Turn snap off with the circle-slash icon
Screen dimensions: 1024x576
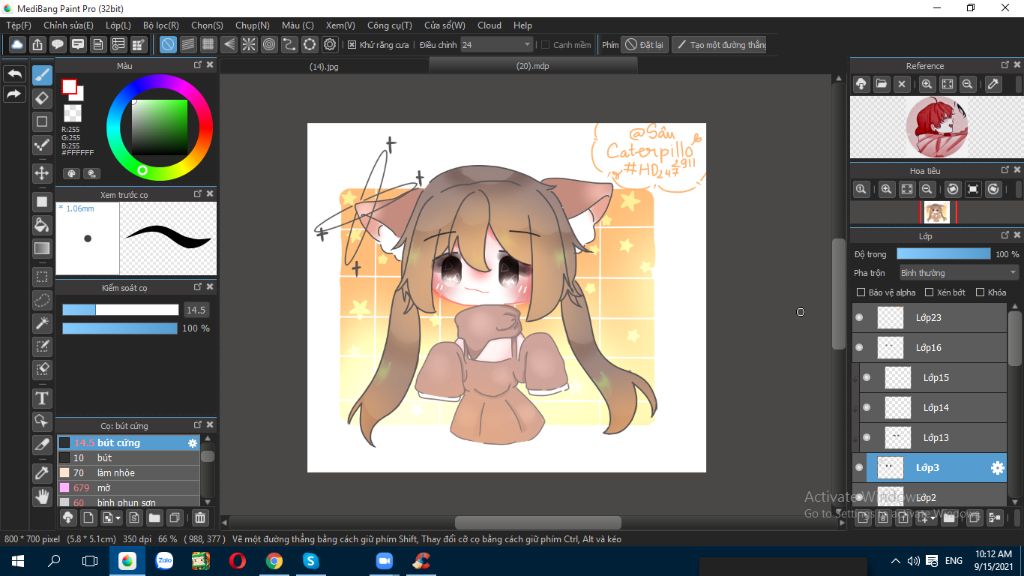click(168, 44)
